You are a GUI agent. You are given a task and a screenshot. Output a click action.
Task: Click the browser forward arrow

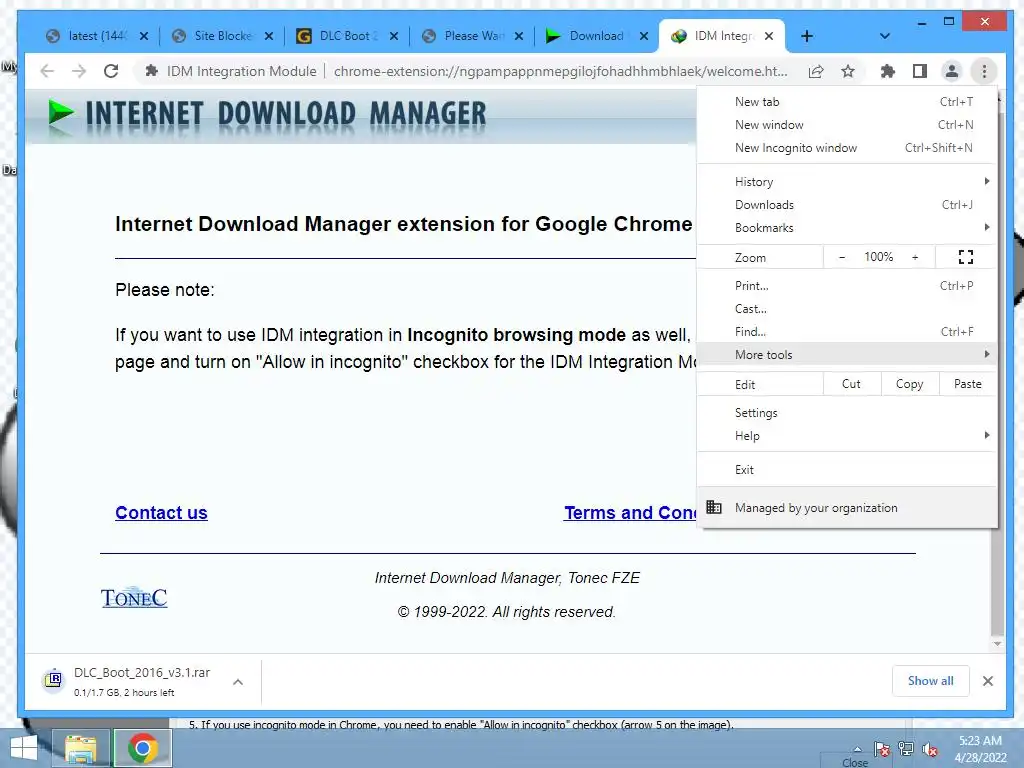[79, 71]
